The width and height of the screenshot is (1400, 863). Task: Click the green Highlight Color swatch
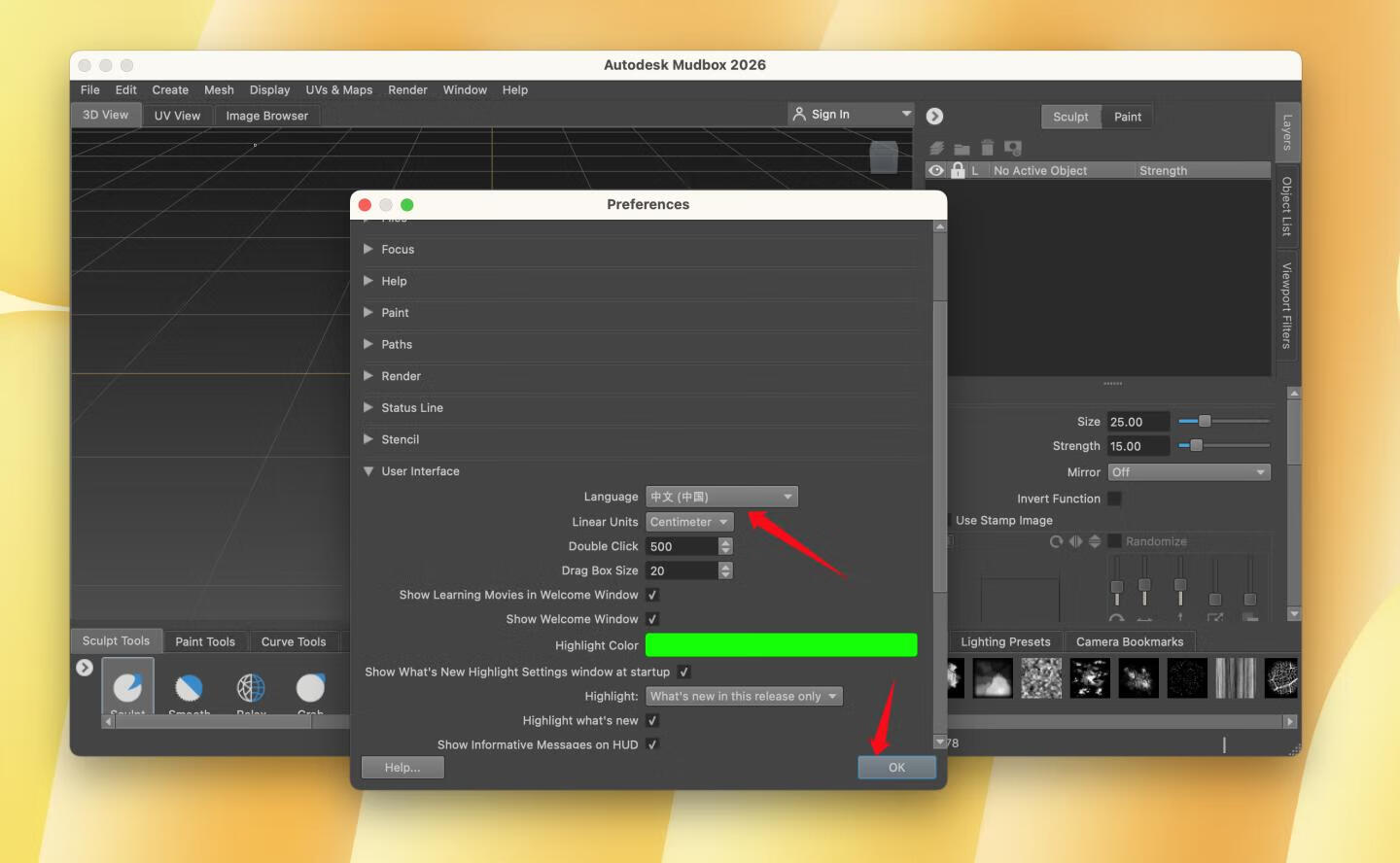pos(781,645)
